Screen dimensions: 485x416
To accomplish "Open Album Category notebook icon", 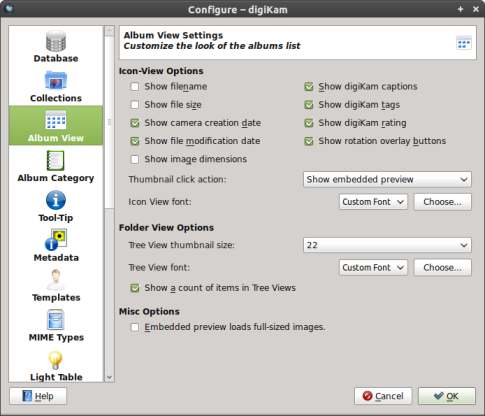I will [x=56, y=160].
